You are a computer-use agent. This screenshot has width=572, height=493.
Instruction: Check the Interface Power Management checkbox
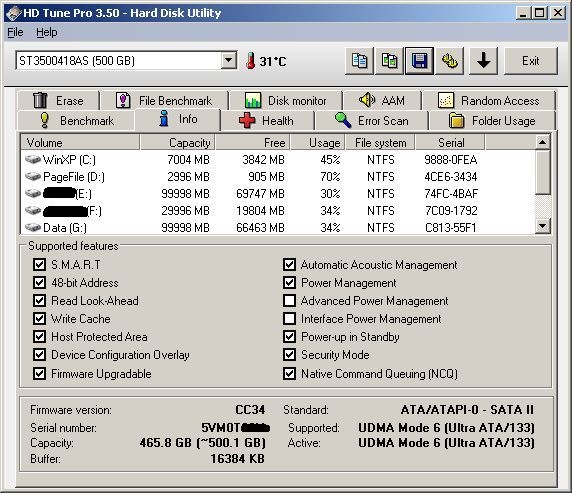(289, 318)
